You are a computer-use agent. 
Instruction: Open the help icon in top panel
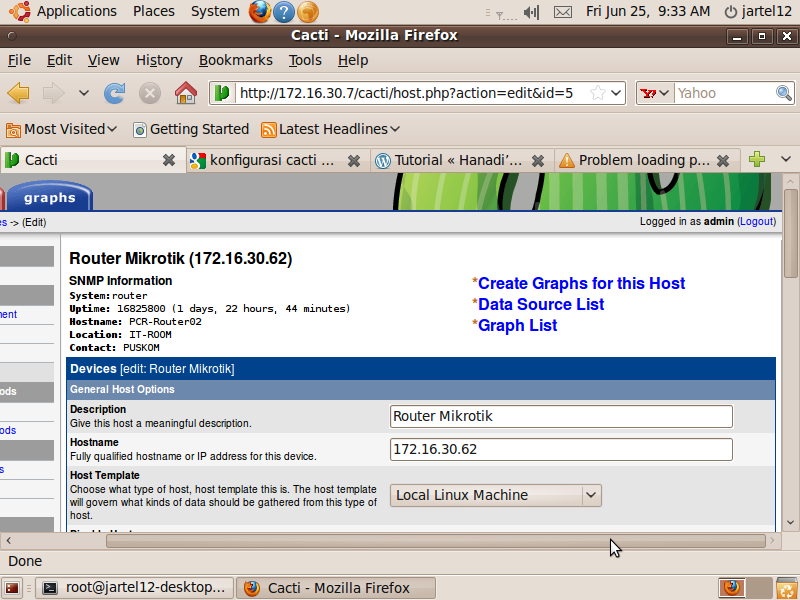pos(284,12)
